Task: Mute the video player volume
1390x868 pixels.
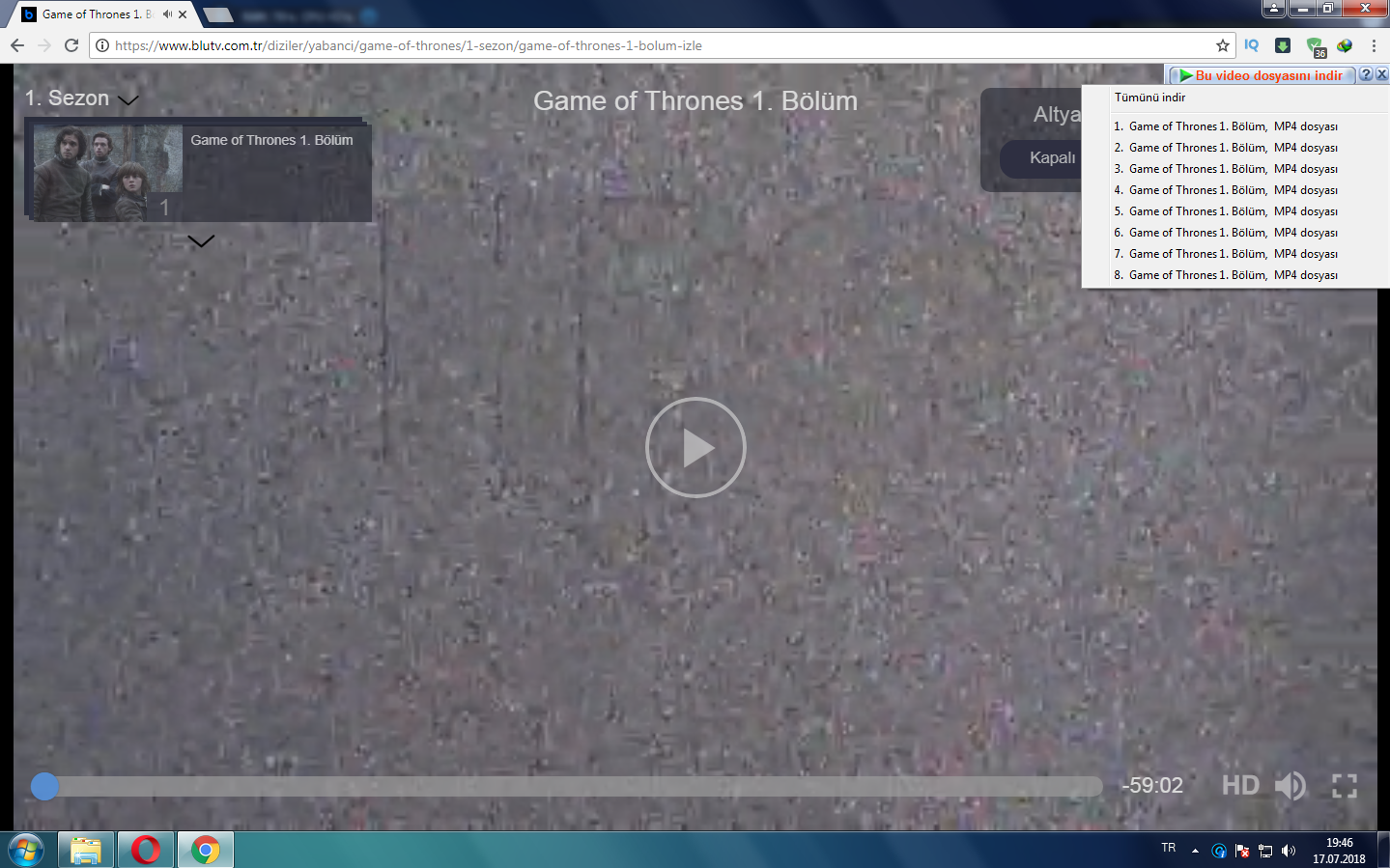Action: [1291, 786]
